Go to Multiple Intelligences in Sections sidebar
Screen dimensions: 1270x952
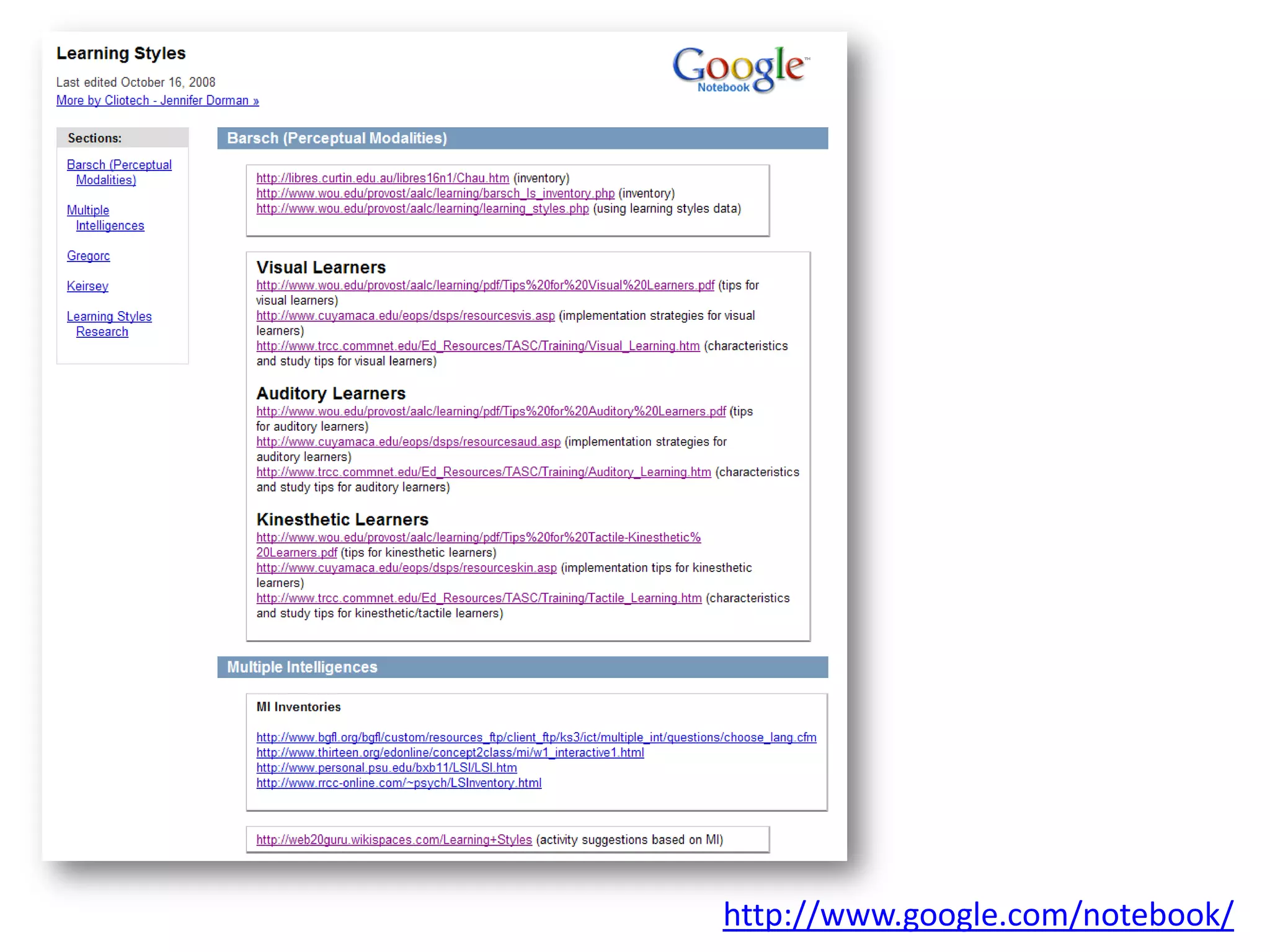click(88, 210)
